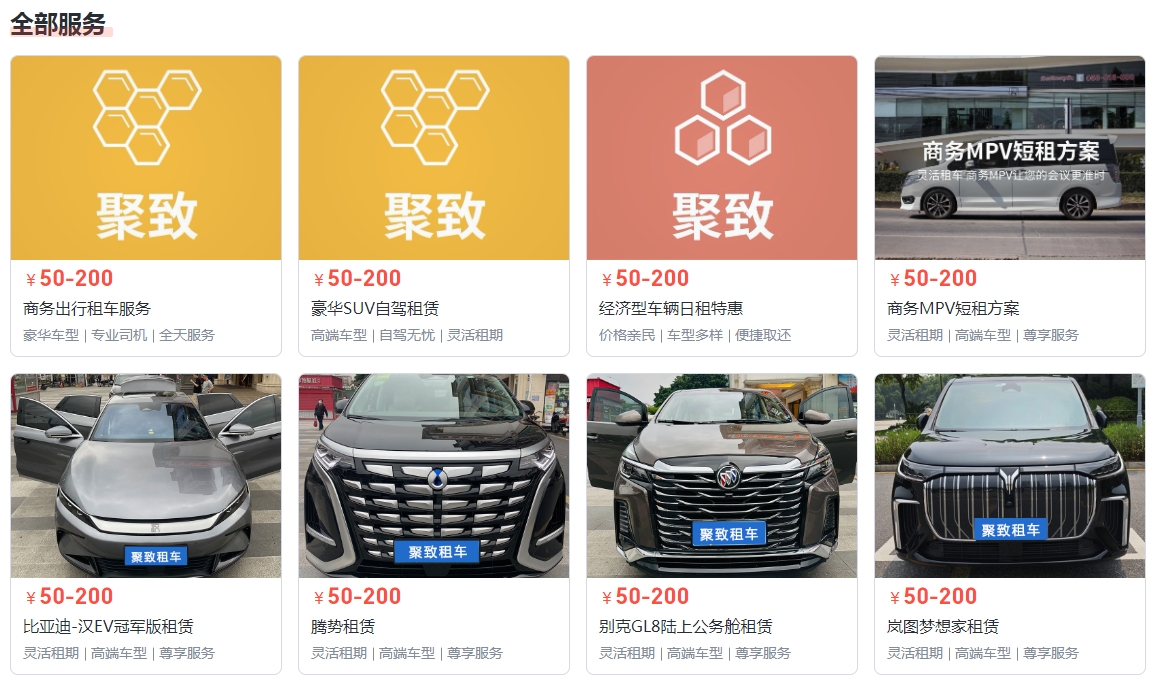Click the three-hexagon icon on 经济型车辆日租特惠 card
The width and height of the screenshot is (1160, 682).
coord(723,117)
